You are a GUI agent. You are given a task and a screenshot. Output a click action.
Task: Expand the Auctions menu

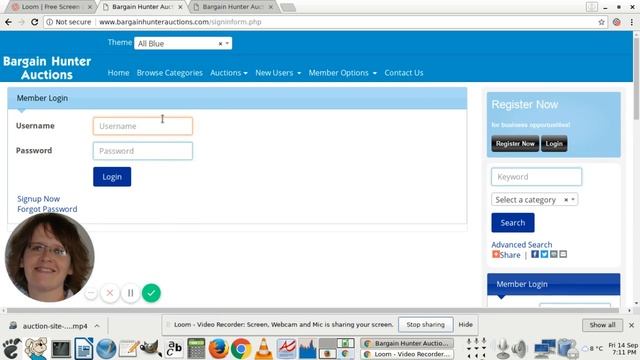[229, 73]
